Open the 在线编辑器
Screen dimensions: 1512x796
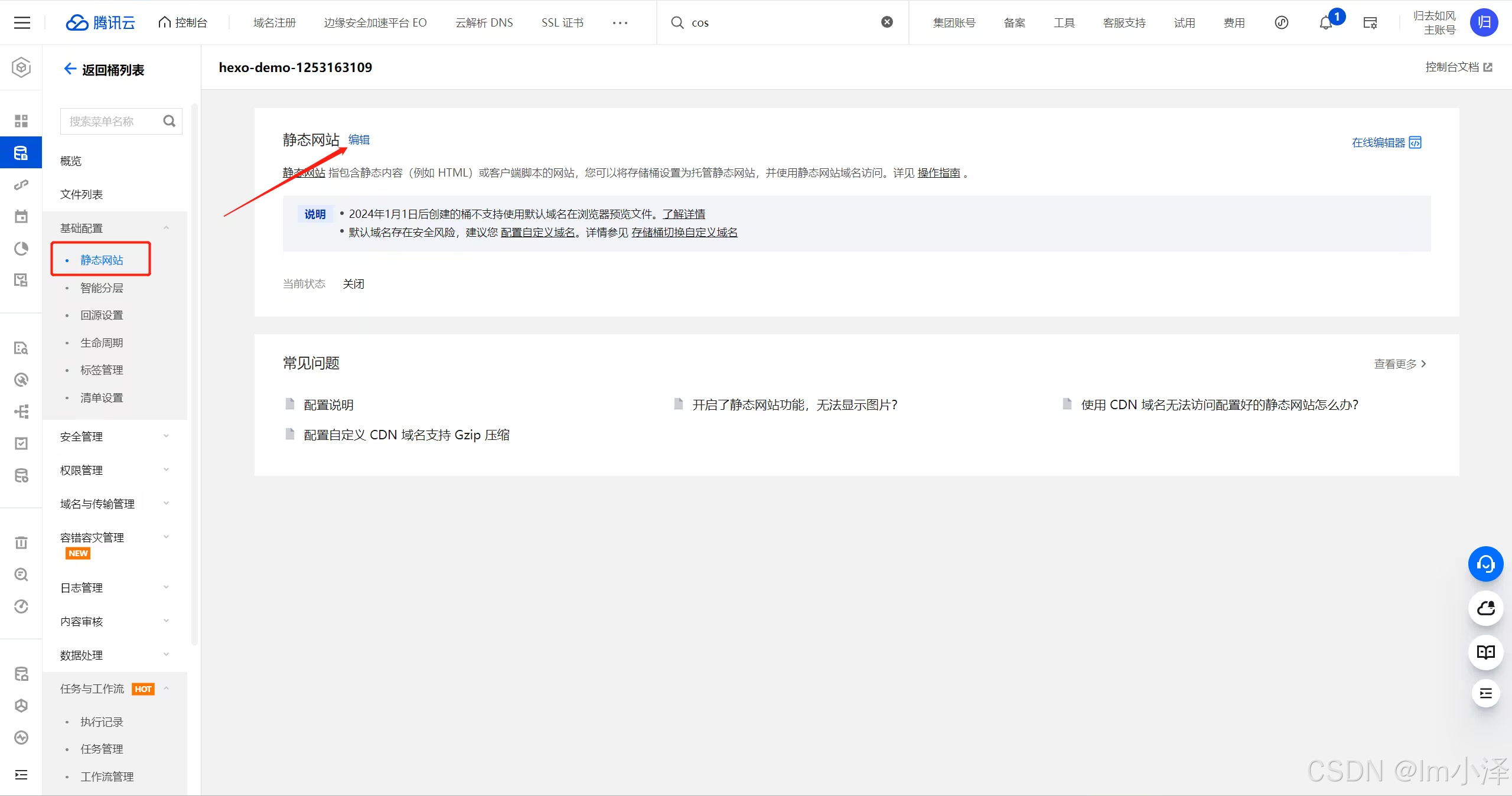tap(1386, 143)
